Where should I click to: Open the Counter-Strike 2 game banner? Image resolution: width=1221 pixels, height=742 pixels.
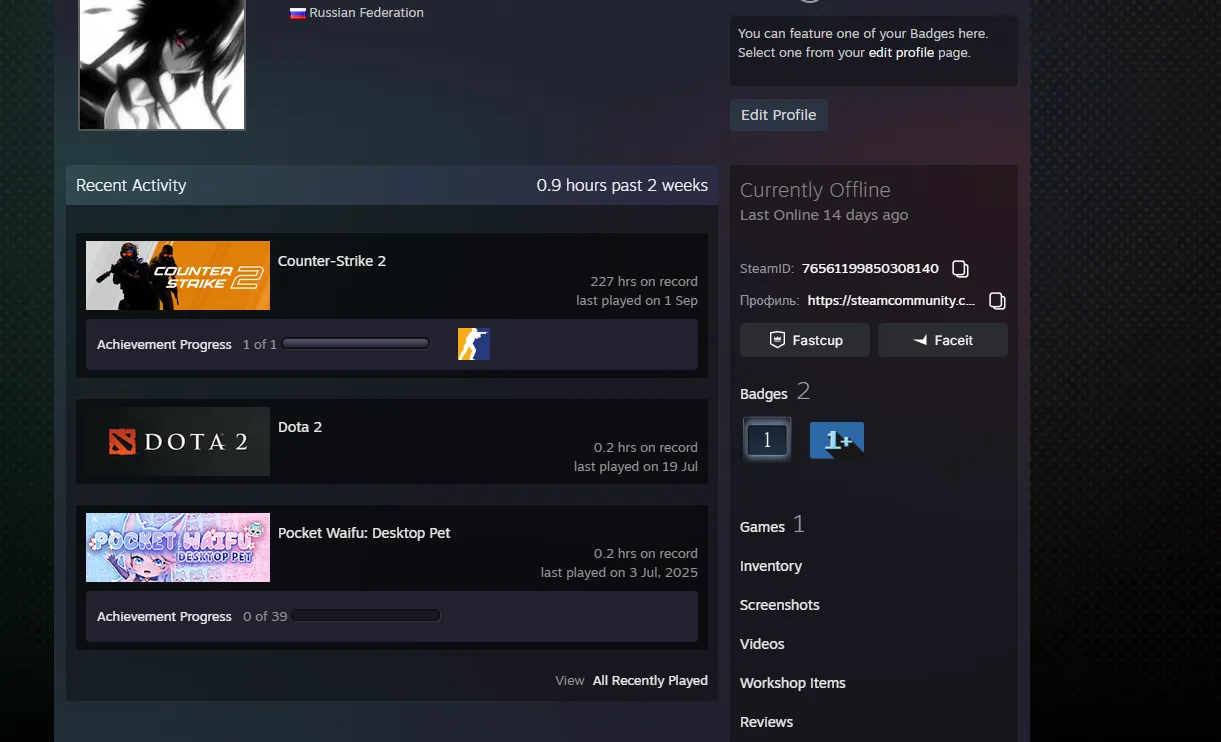pyautogui.click(x=178, y=275)
